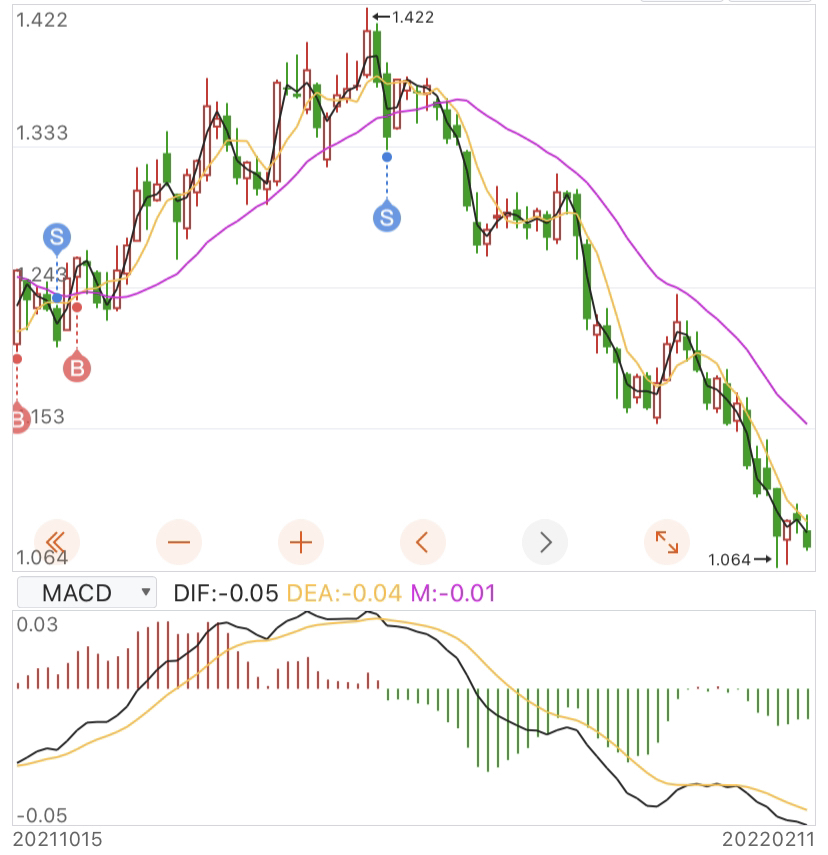828x855 pixels.
Task: Select the purple M:-0.01 readout
Action: 452,593
